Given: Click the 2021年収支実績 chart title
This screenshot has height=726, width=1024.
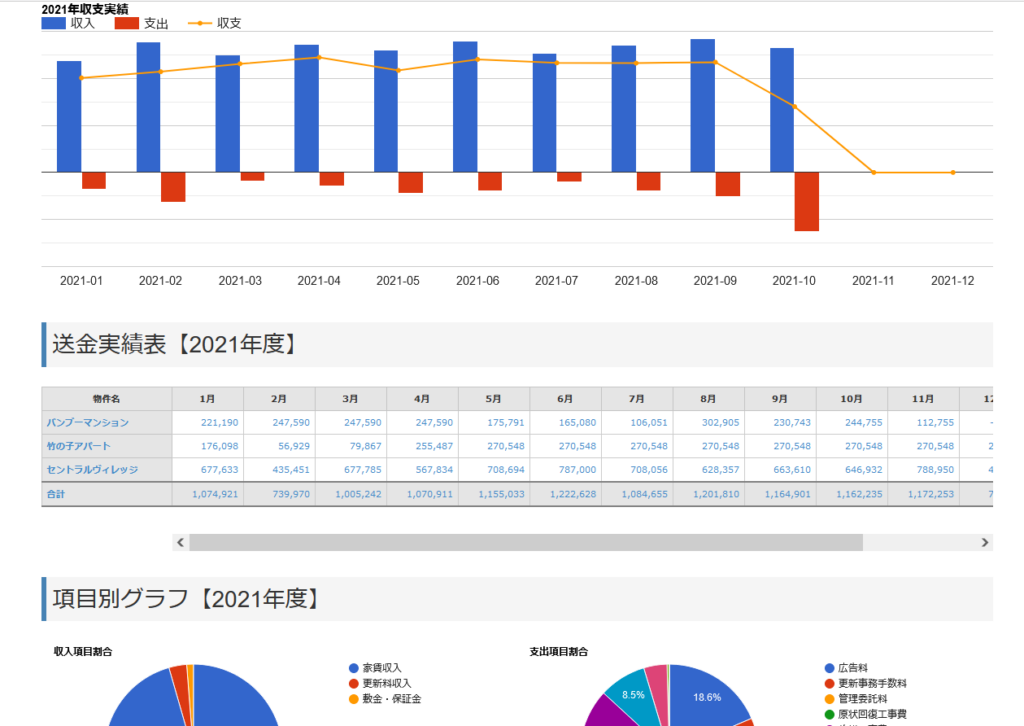Looking at the screenshot, I should pos(85,9).
